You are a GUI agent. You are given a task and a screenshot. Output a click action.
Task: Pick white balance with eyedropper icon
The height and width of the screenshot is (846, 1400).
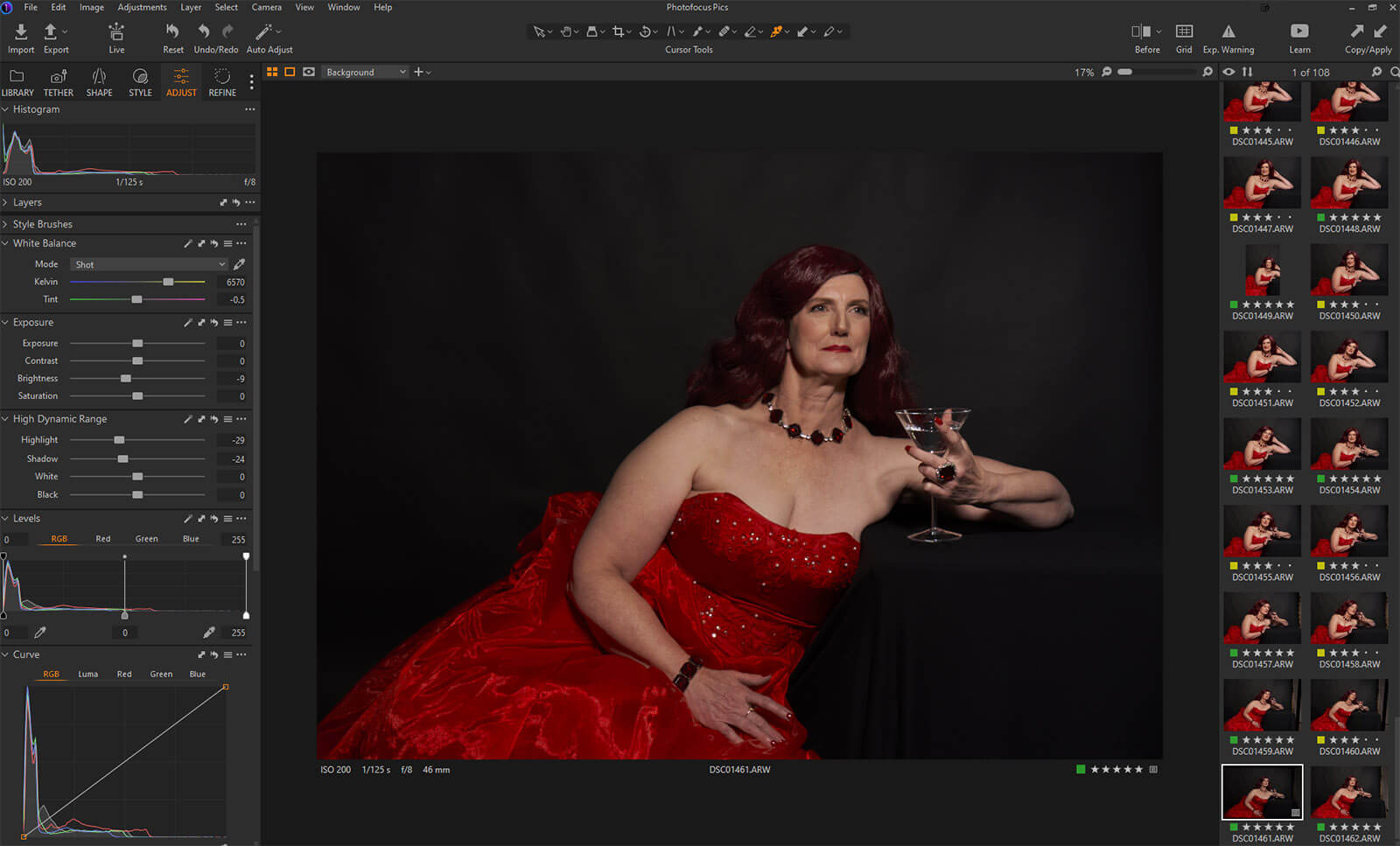(239, 264)
